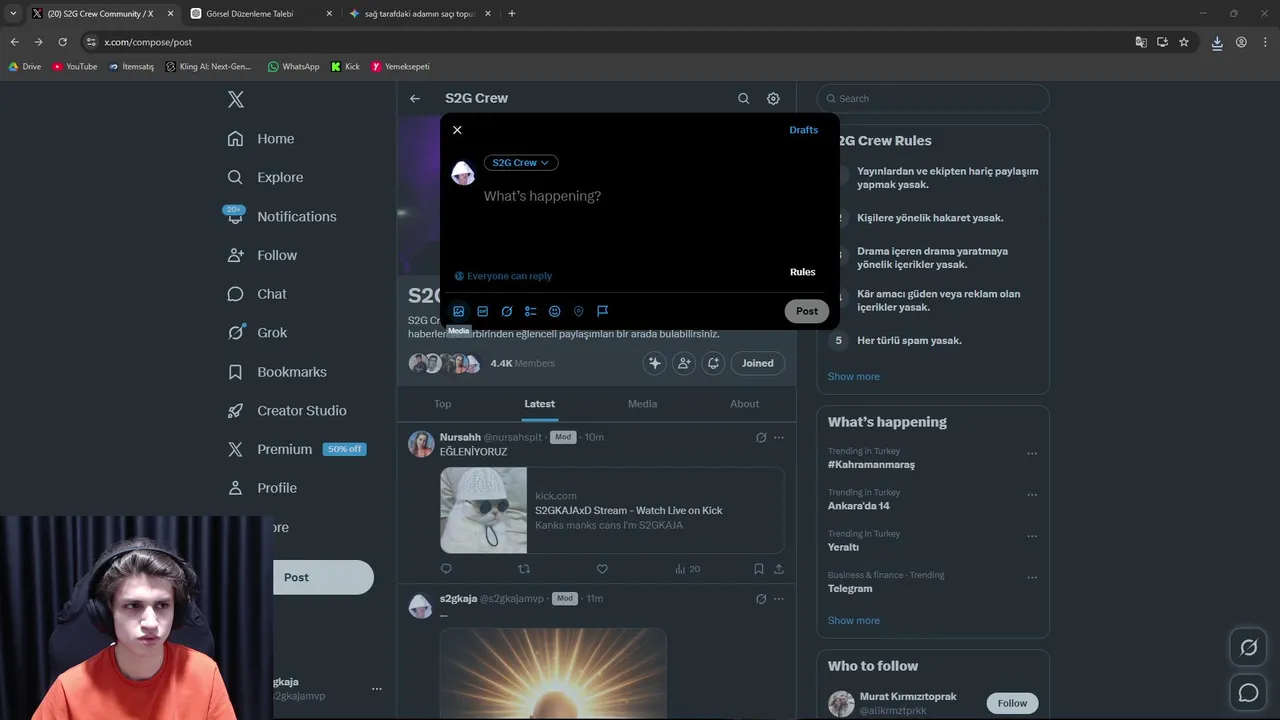Viewport: 1280px width, 720px height.
Task: Open the Kick stream link card
Action: coord(612,510)
